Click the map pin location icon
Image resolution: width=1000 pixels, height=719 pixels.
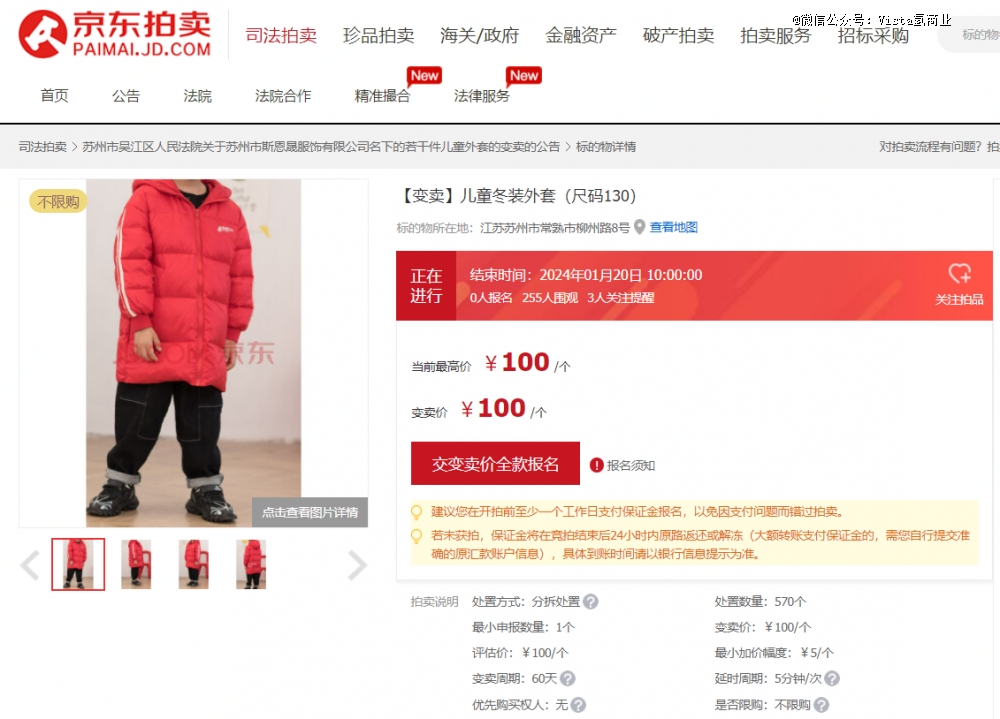(x=639, y=227)
